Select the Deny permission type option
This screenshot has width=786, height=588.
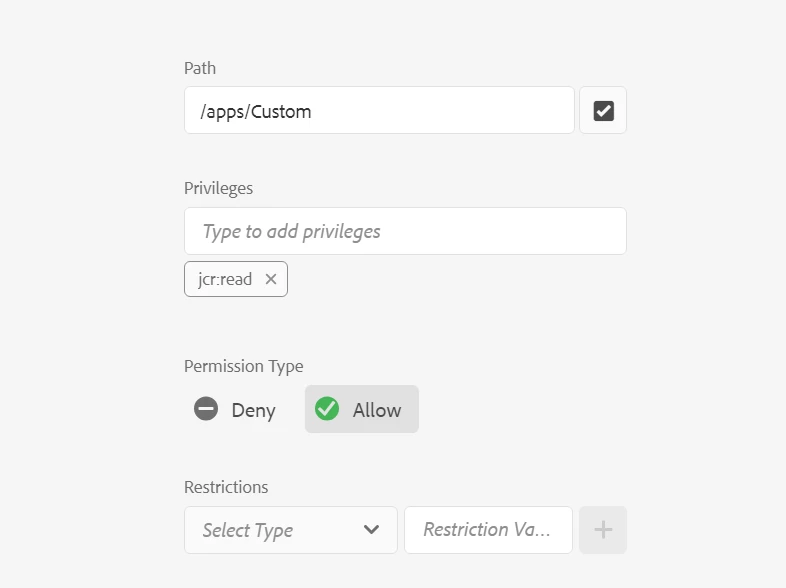pos(236,409)
